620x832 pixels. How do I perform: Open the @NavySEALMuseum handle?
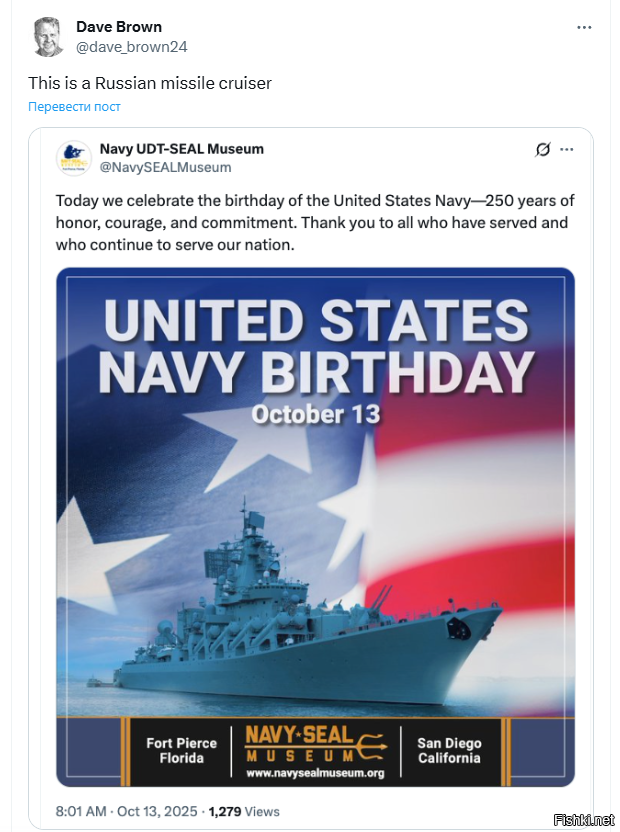tap(165, 167)
